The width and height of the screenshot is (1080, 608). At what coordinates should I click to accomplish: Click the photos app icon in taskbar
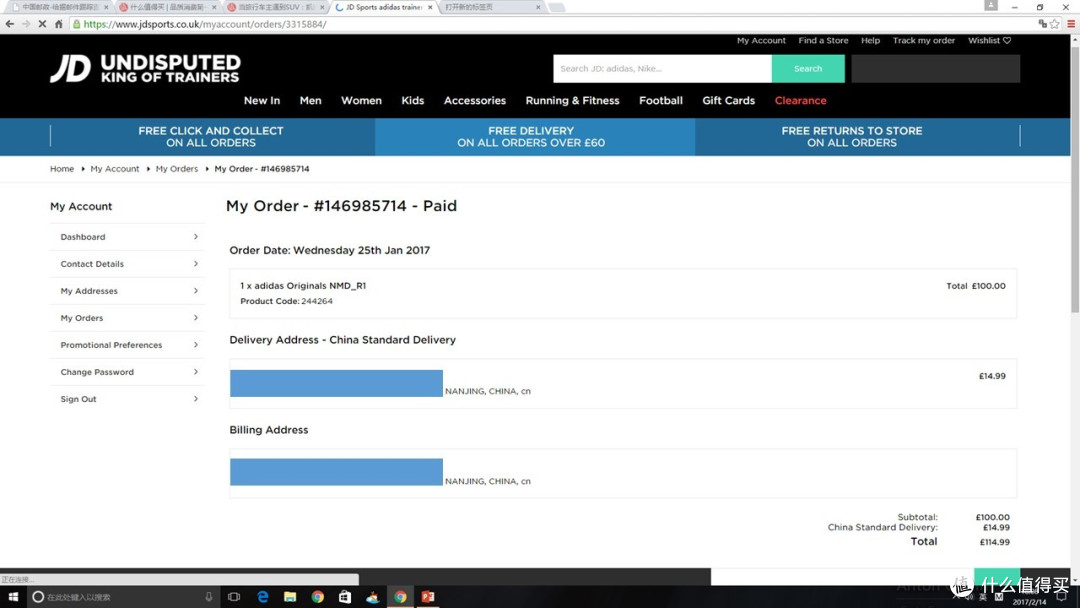point(373,597)
